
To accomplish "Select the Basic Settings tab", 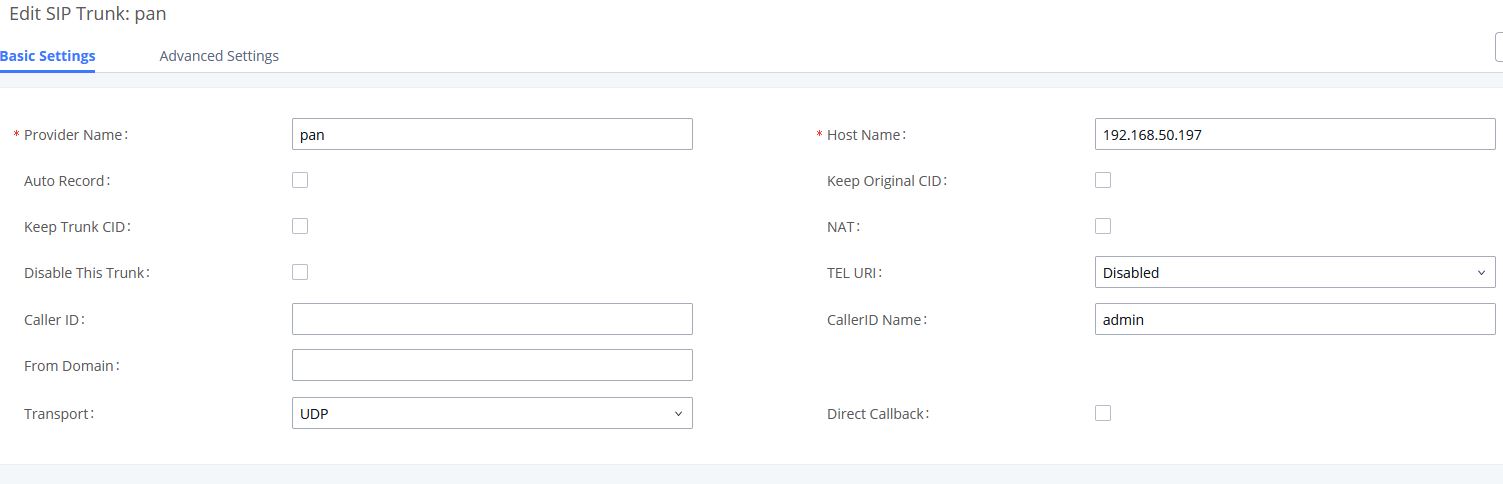I will coord(47,56).
